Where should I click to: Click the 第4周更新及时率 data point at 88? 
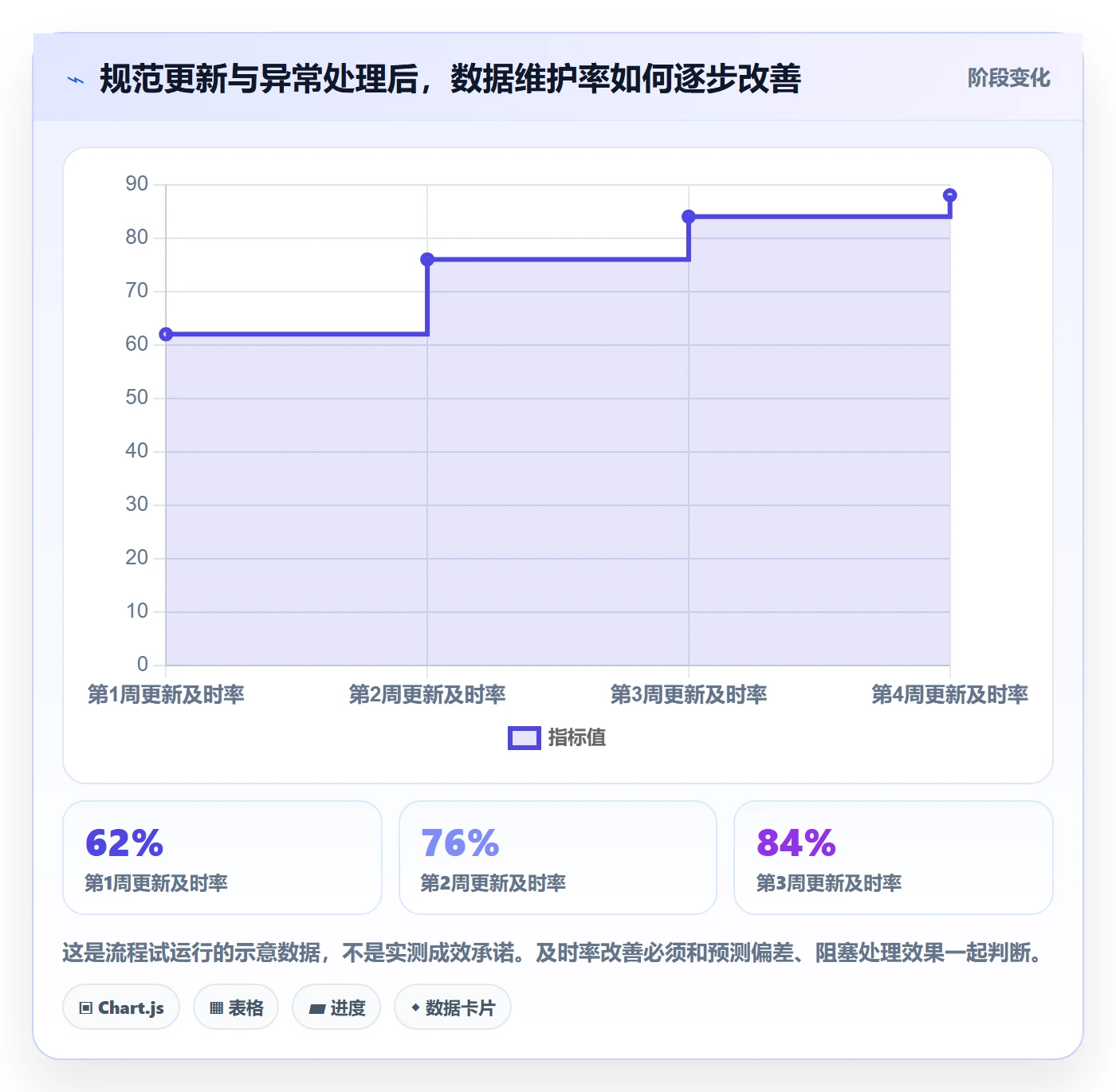click(950, 195)
